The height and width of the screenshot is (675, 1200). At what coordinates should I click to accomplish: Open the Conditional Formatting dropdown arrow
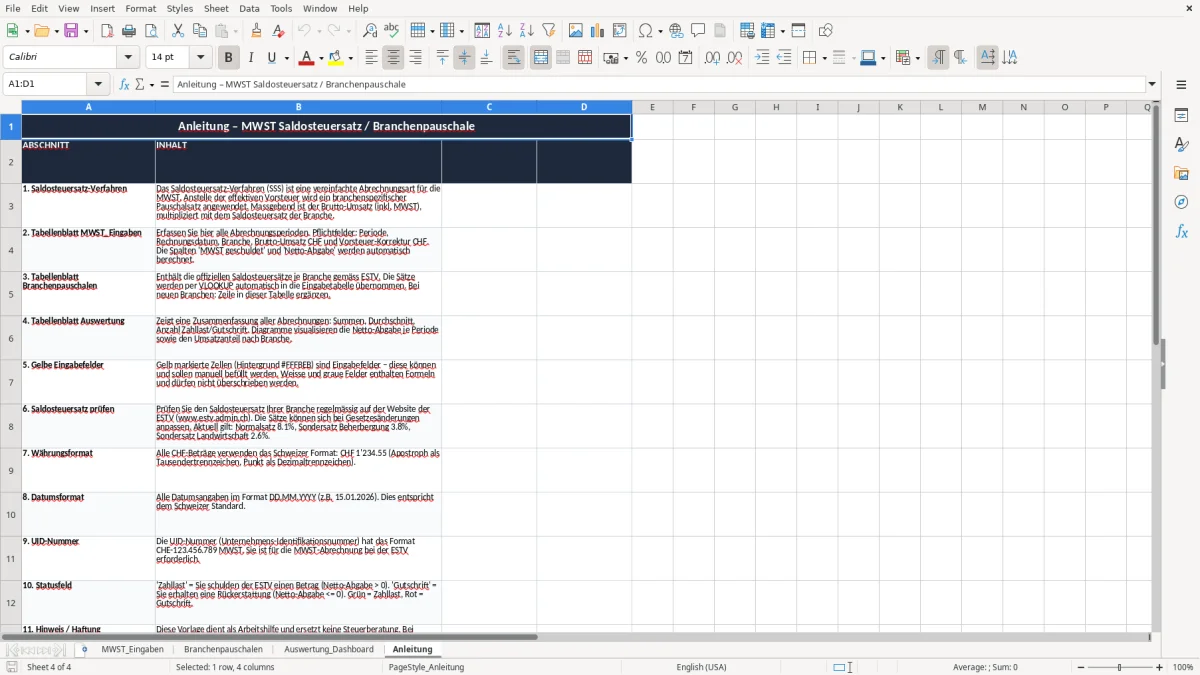[x=917, y=58]
